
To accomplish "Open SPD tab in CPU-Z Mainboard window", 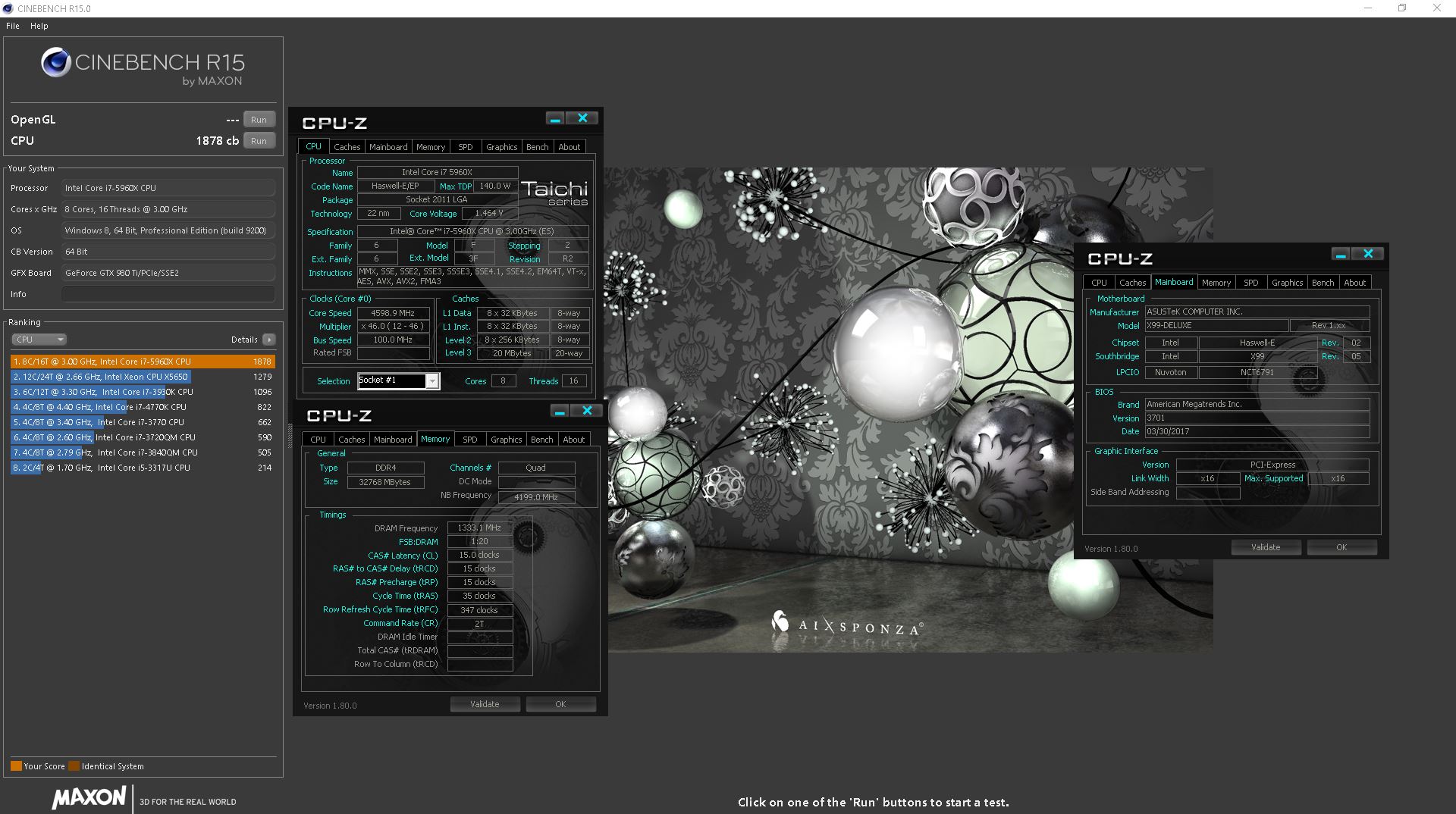I will point(1251,283).
